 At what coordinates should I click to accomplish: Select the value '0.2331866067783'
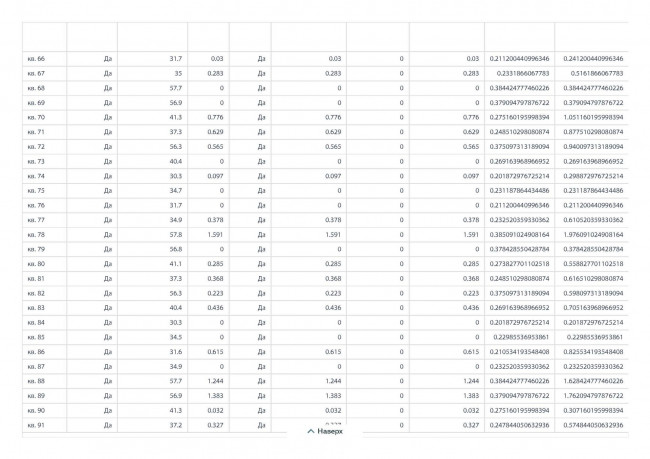tap(523, 73)
